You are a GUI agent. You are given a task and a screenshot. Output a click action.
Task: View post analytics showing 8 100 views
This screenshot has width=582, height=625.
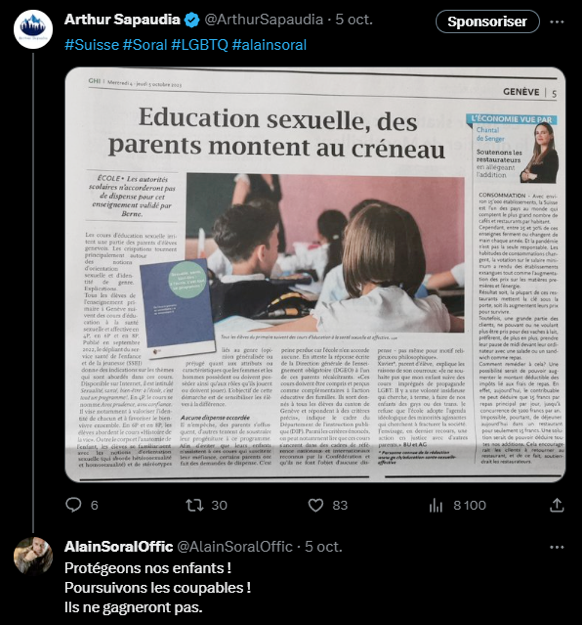(458, 505)
